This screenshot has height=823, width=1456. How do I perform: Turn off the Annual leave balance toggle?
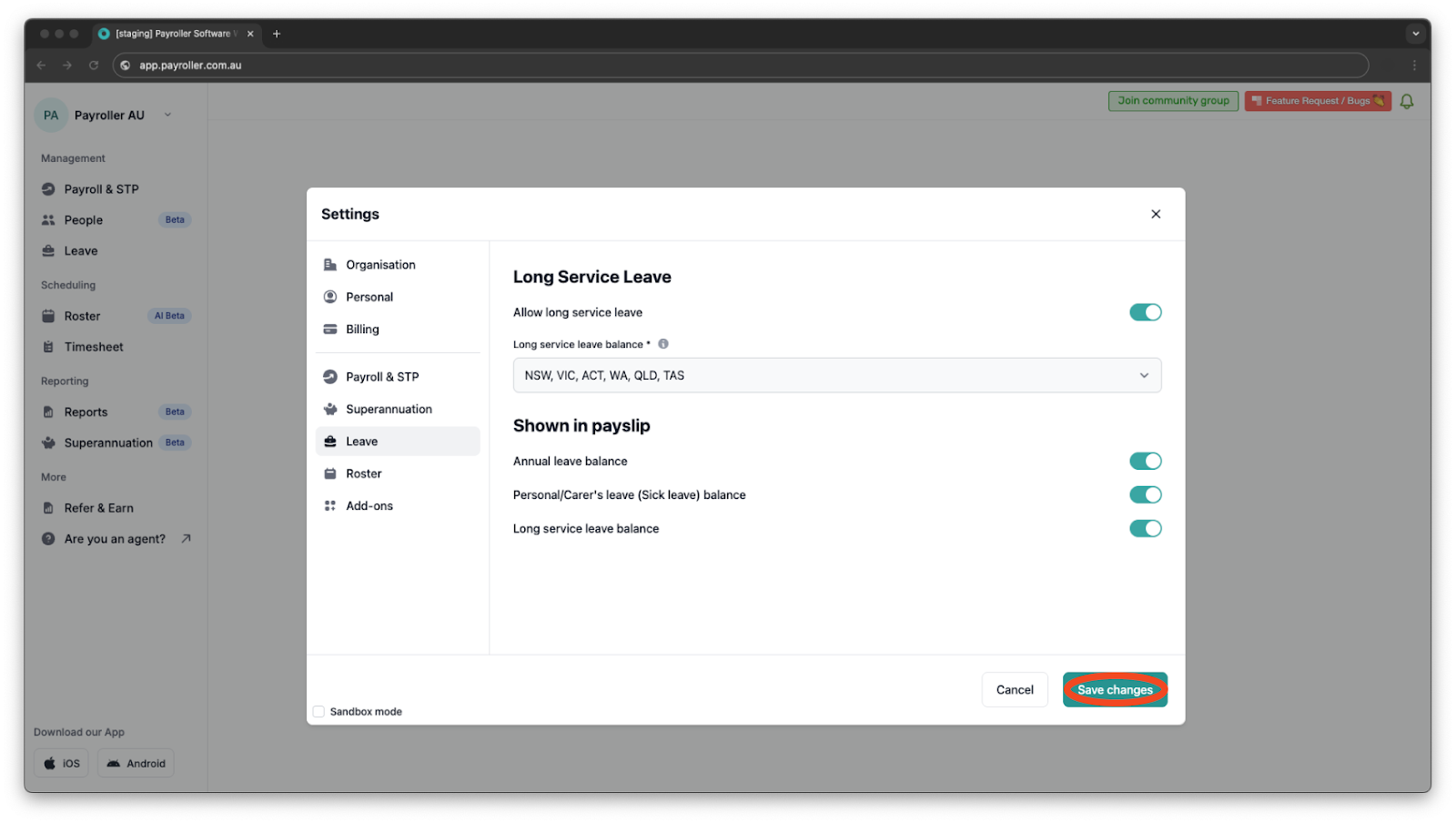1146,461
